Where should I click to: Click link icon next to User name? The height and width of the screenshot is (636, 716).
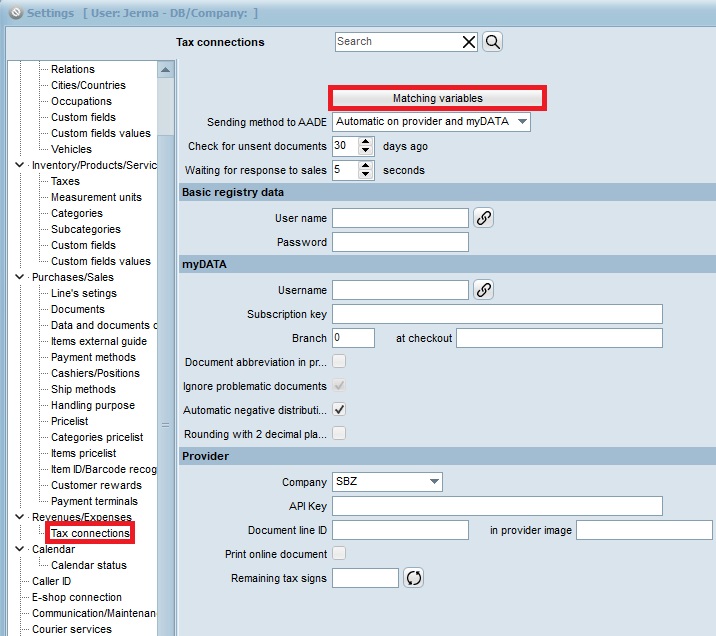[484, 218]
